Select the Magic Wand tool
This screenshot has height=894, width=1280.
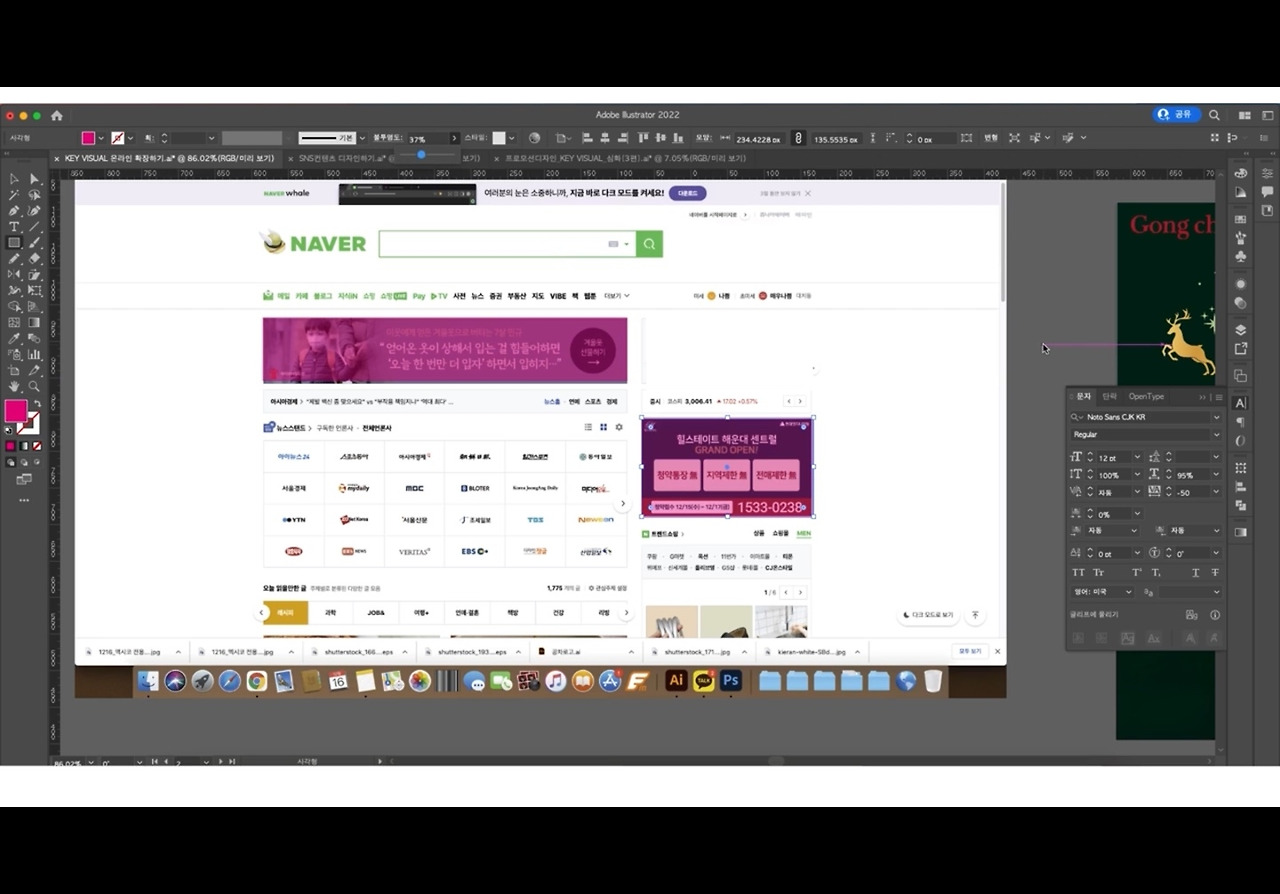pyautogui.click(x=14, y=195)
